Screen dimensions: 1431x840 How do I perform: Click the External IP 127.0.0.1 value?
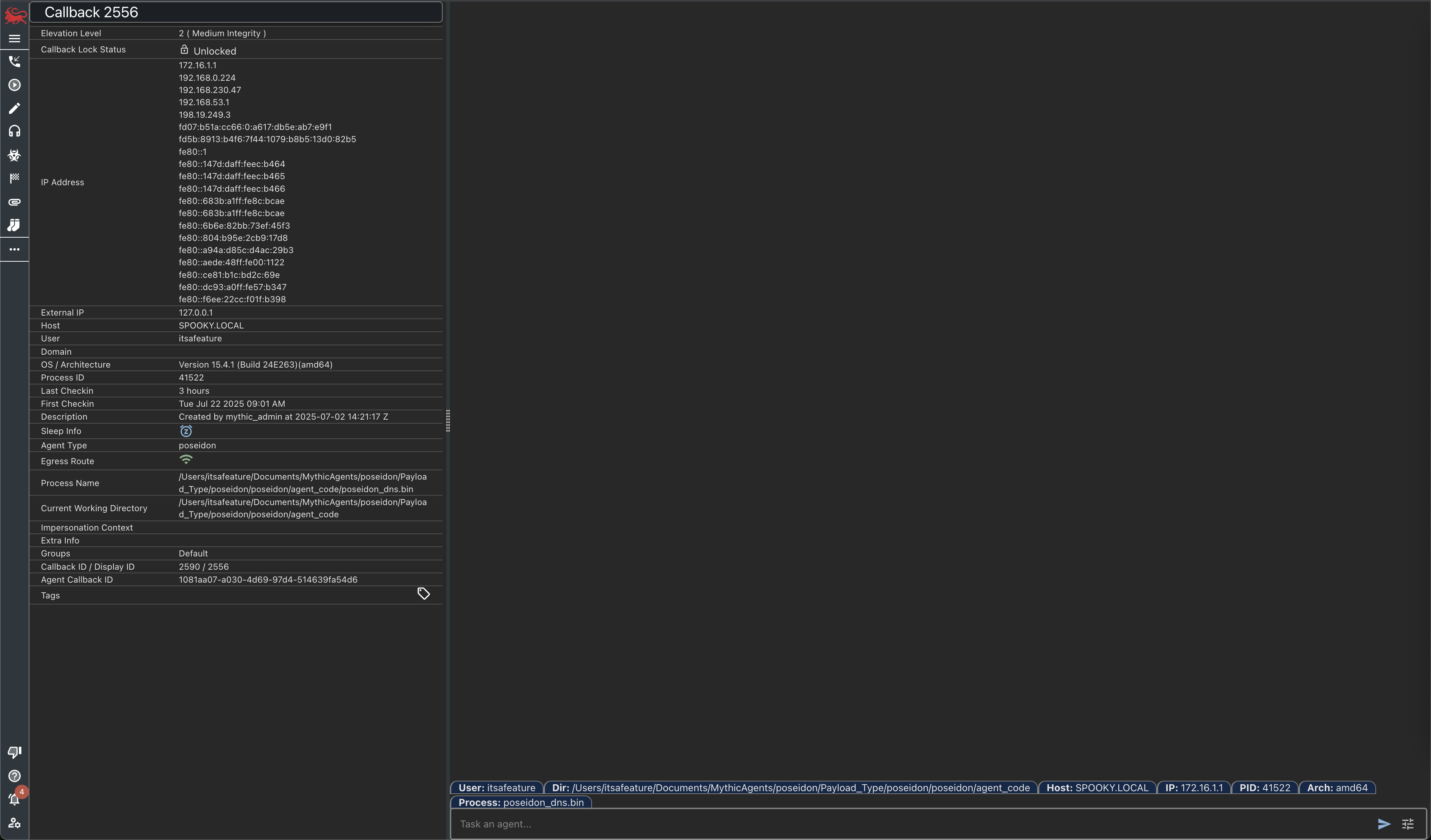(196, 312)
